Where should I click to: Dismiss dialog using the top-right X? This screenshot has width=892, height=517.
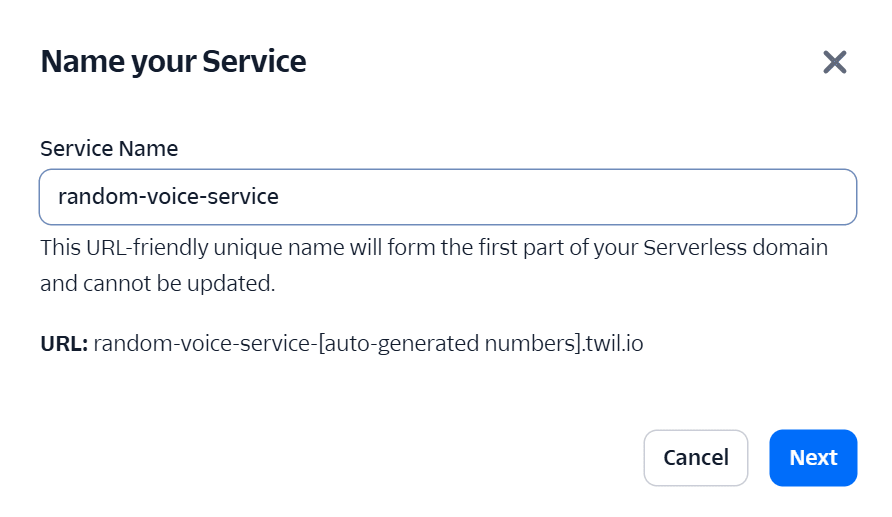pos(834,63)
